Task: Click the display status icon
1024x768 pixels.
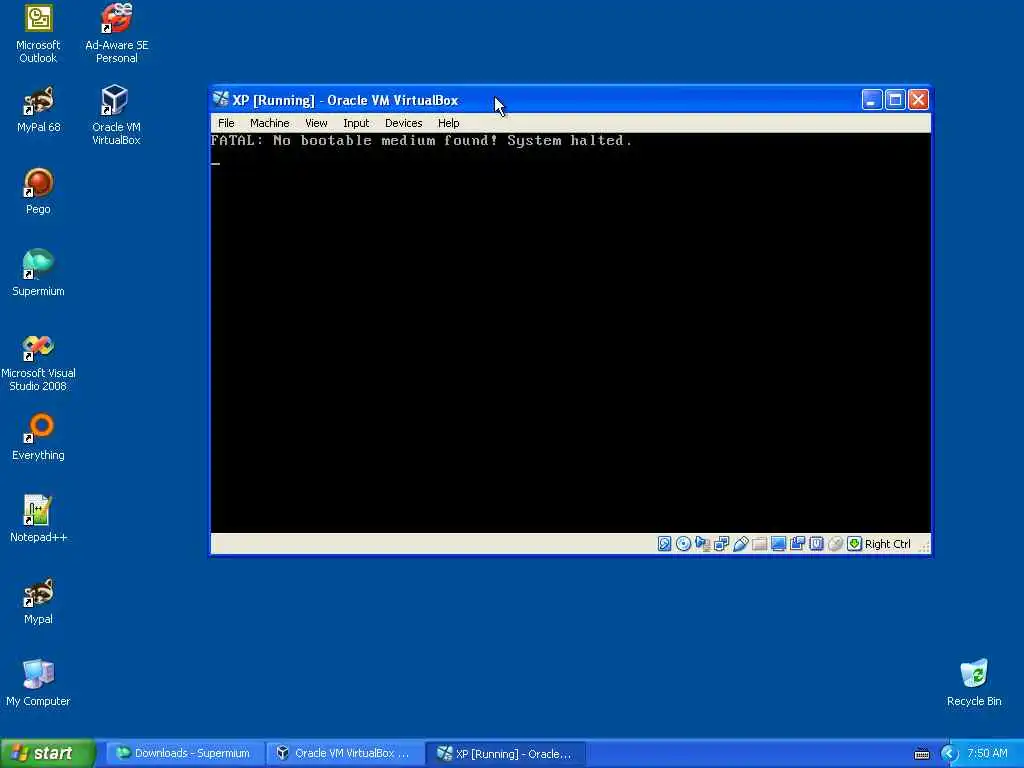Action: click(778, 544)
